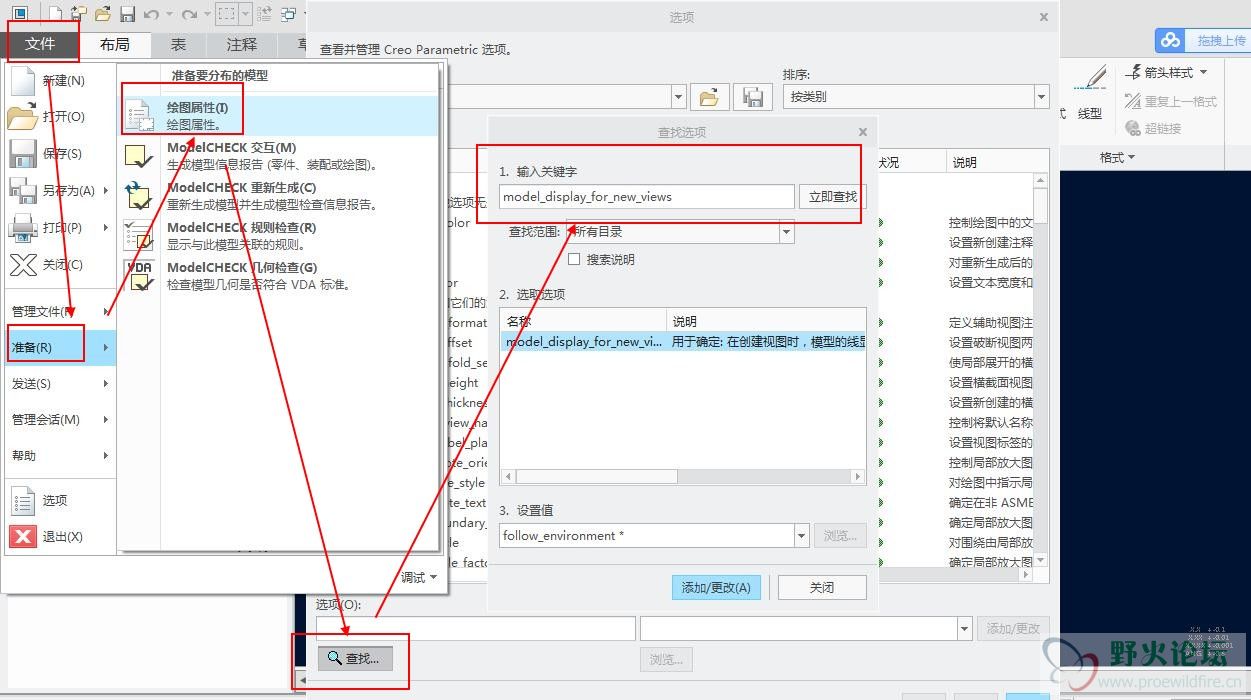
Task: Open the configuration file dropdown left of folder icon
Action: coord(679,97)
